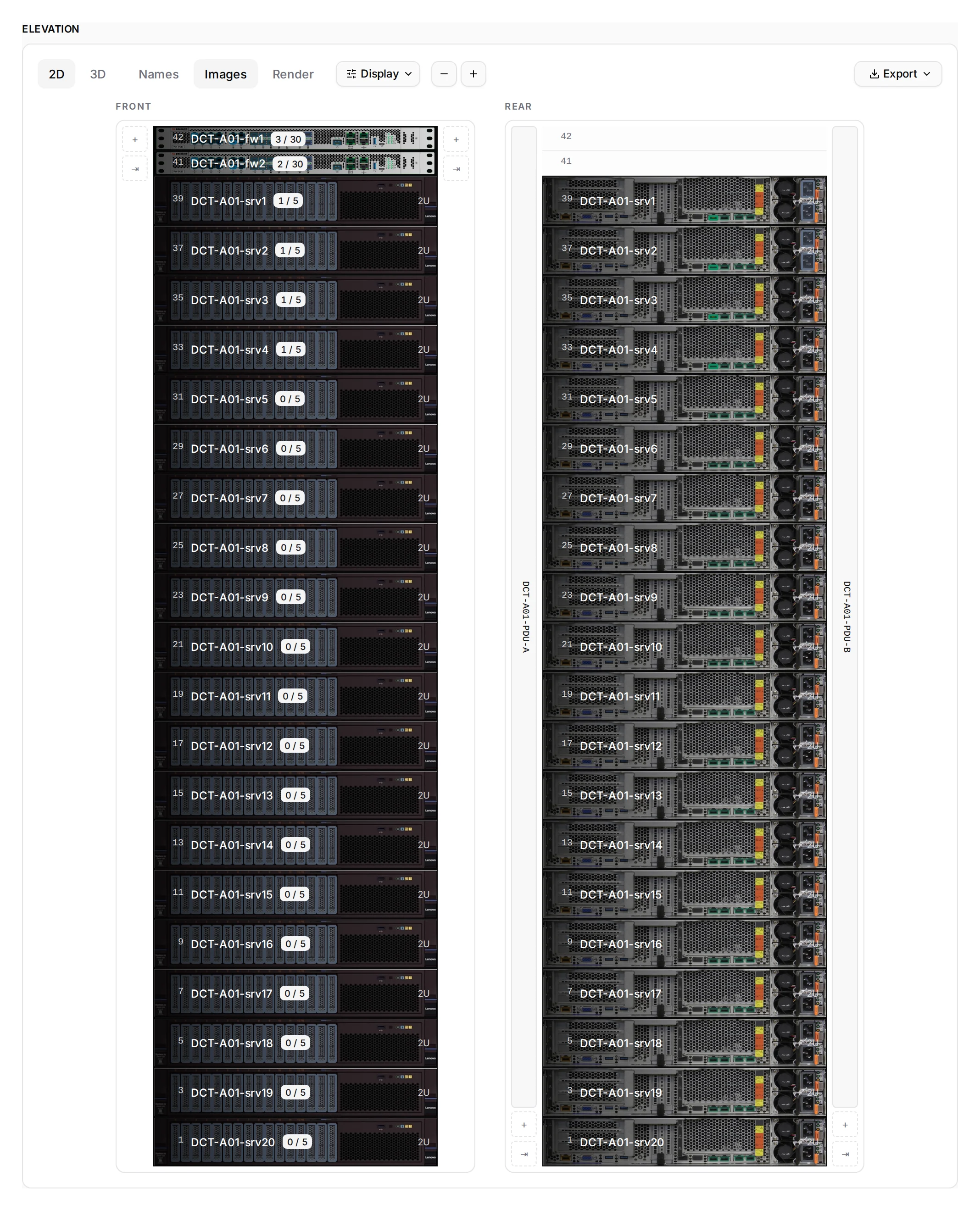980x1210 pixels.
Task: Click the DCT-A01-PDU-A vertical PDU
Action: tap(524, 617)
